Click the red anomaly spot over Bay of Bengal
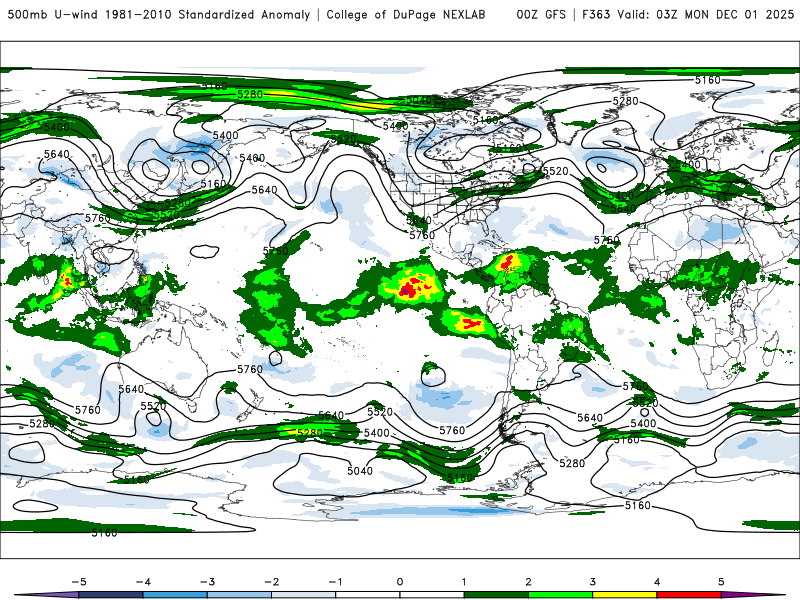Viewport: 800px width, 600px height. (x=66, y=280)
